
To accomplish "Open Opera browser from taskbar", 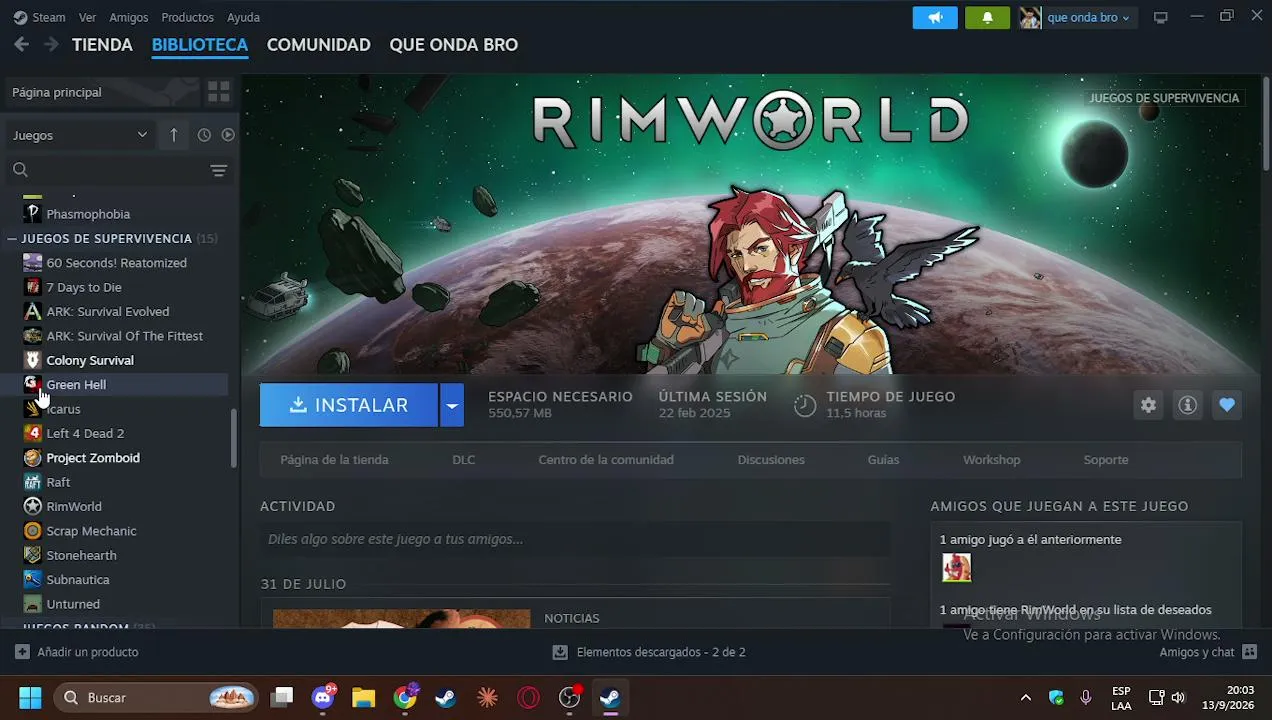I will pyautogui.click(x=528, y=697).
